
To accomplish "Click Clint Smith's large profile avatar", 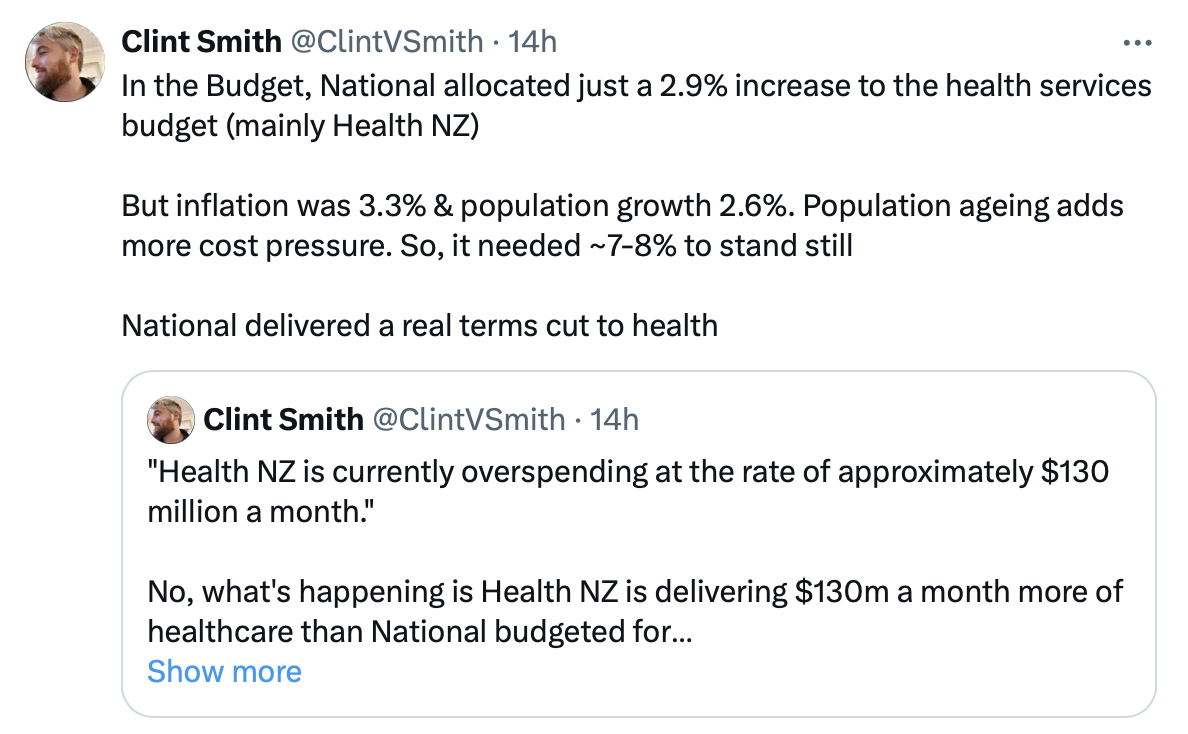I will tap(66, 62).
